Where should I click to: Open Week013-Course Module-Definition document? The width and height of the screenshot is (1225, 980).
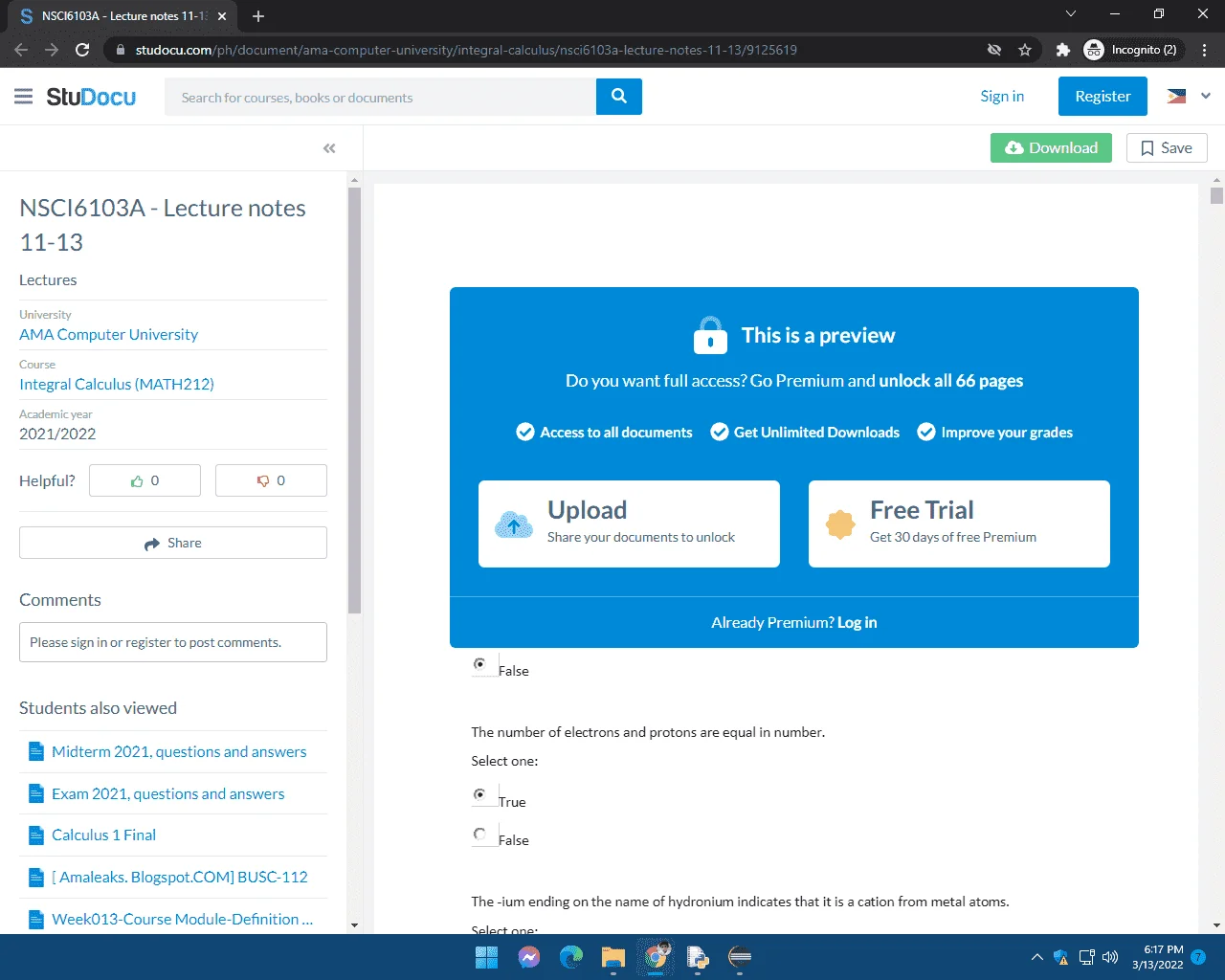click(x=182, y=919)
